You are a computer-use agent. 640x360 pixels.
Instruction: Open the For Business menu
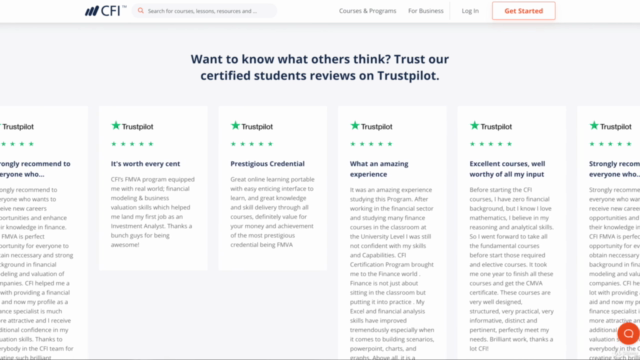pos(426,11)
